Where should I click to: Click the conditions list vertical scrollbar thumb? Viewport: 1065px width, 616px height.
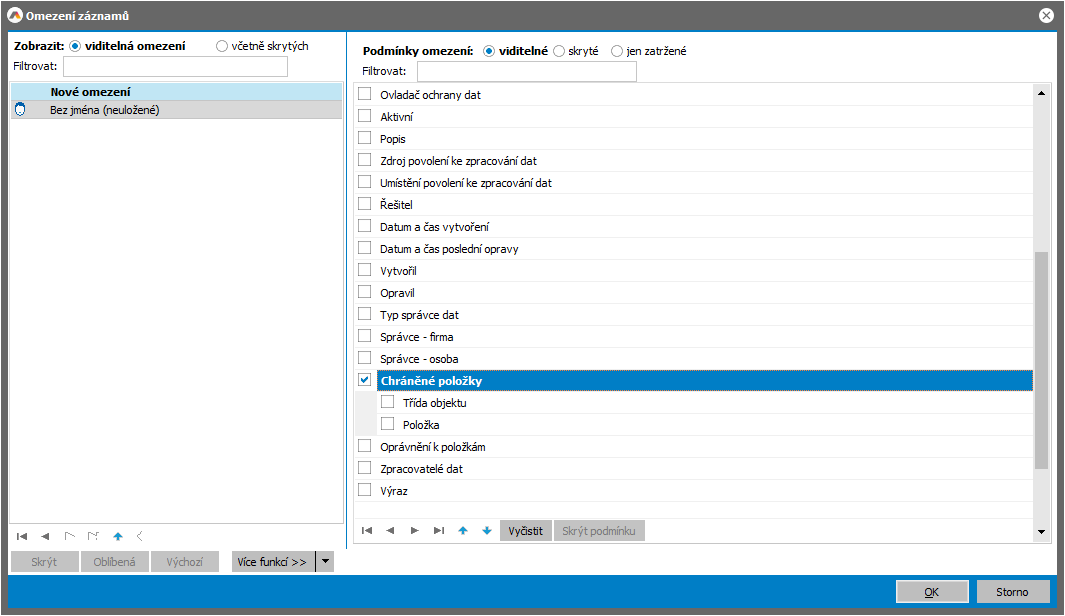[1040, 360]
